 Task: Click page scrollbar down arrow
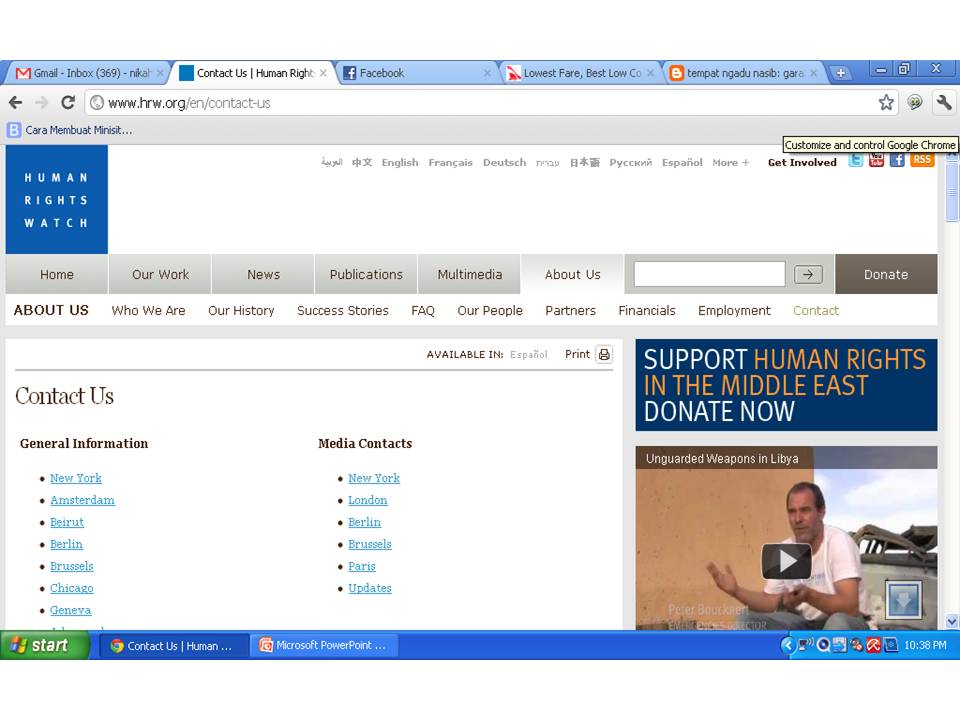pos(952,621)
